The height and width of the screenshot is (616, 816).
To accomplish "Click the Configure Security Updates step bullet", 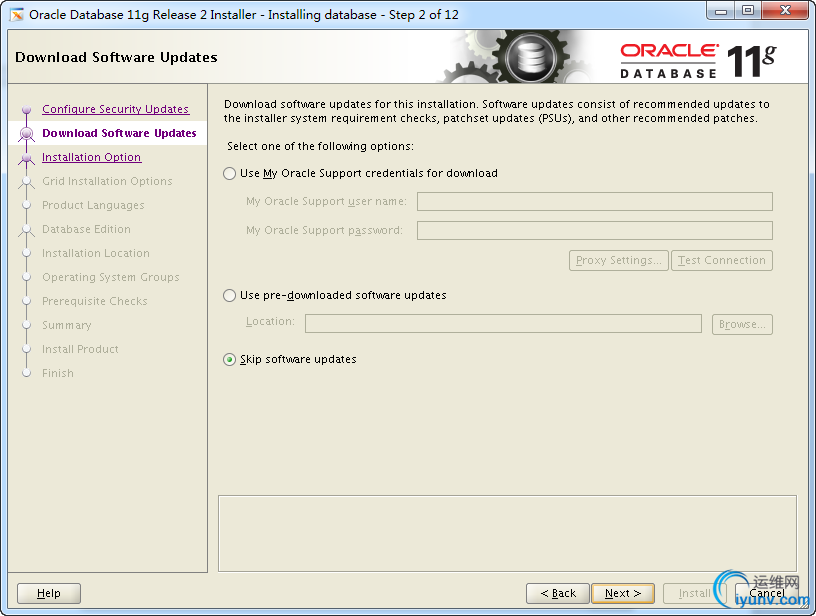I will point(27,110).
